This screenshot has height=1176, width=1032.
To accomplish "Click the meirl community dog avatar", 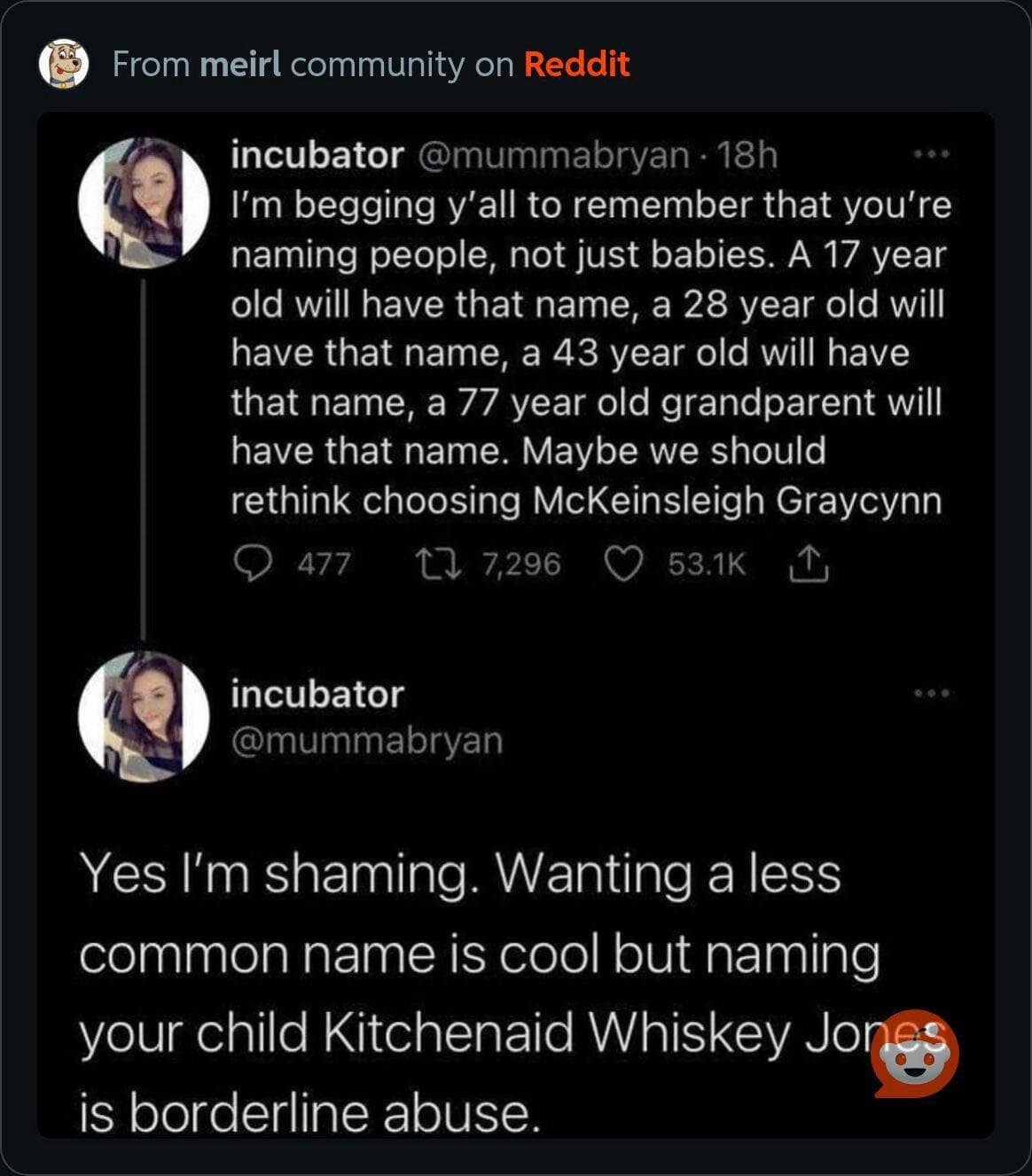I will [x=64, y=64].
